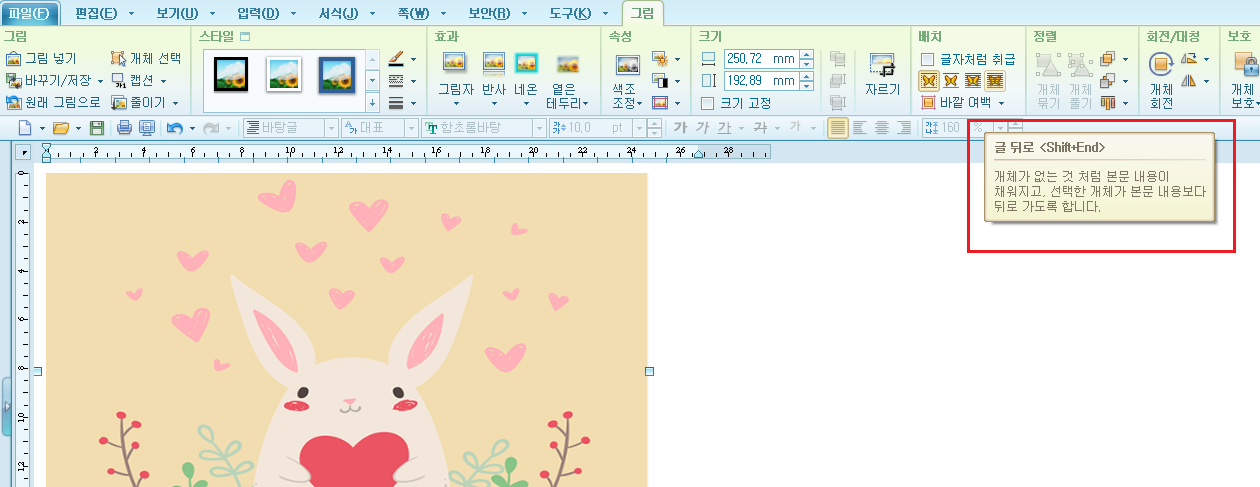Click the Print icon
Screen dimensions: 1260x487
click(125, 128)
